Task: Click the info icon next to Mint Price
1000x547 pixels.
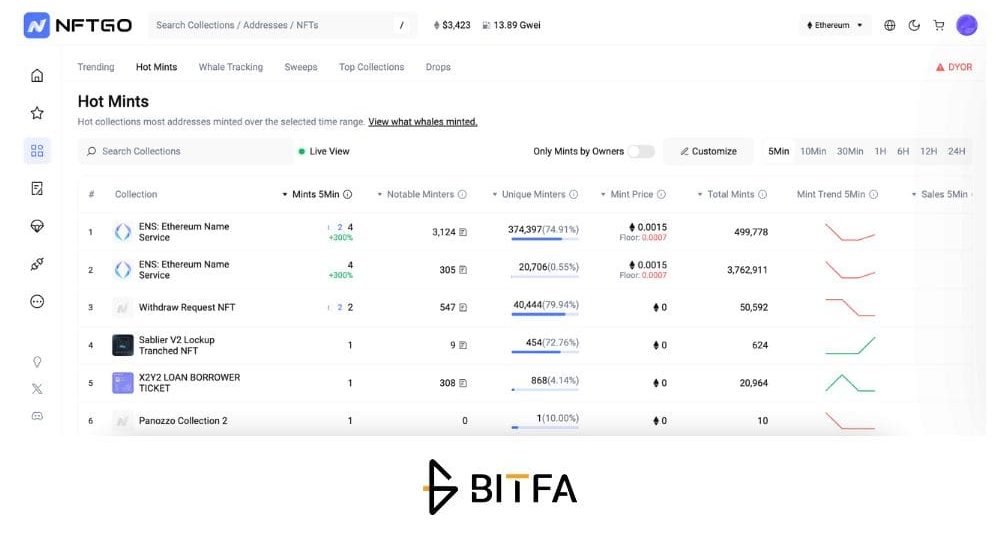Action: click(661, 194)
